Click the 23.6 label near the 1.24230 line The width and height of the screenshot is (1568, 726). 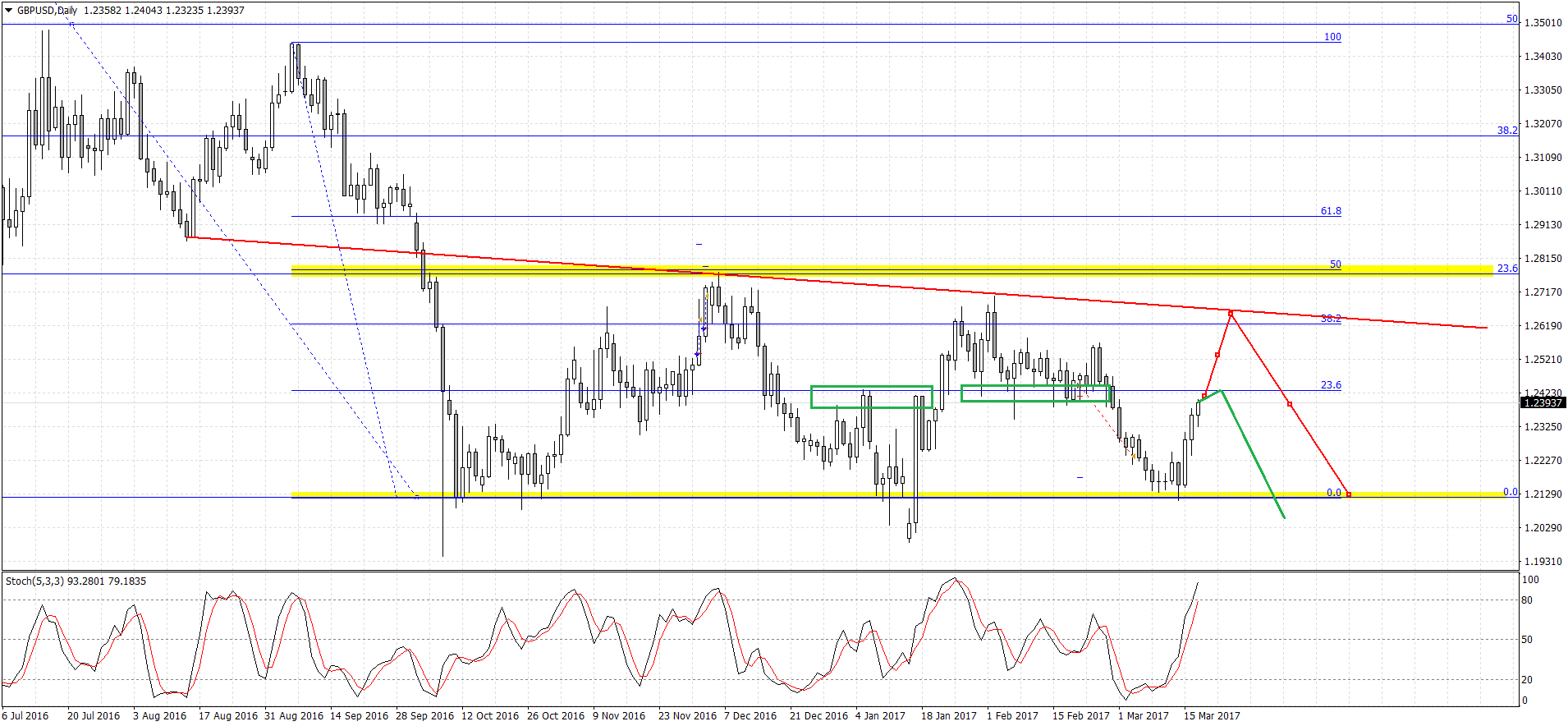1331,385
